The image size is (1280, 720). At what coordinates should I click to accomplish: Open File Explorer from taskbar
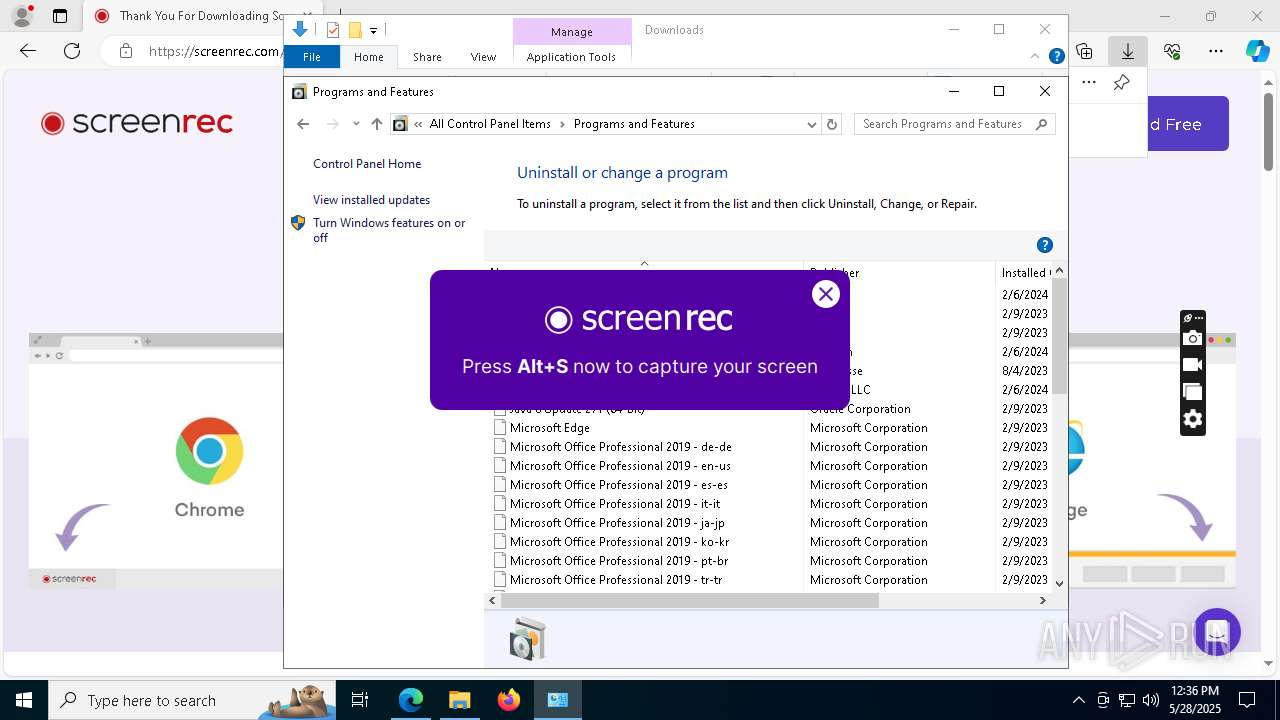pos(460,700)
